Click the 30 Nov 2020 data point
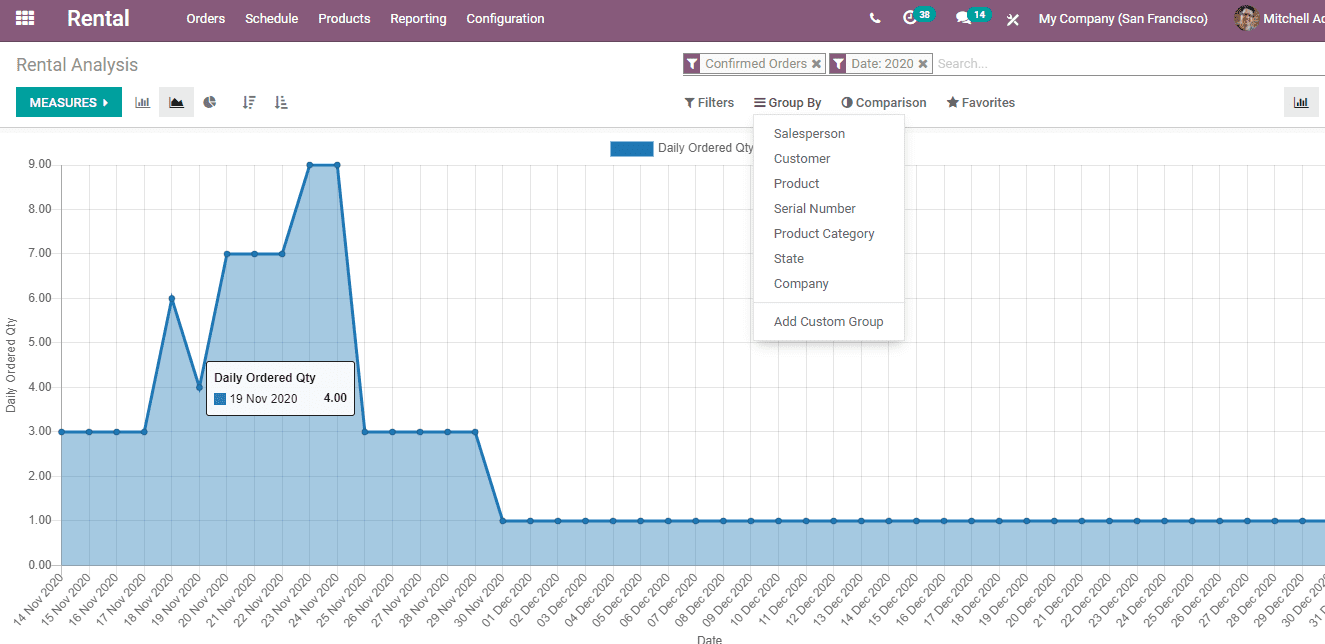 coord(502,520)
